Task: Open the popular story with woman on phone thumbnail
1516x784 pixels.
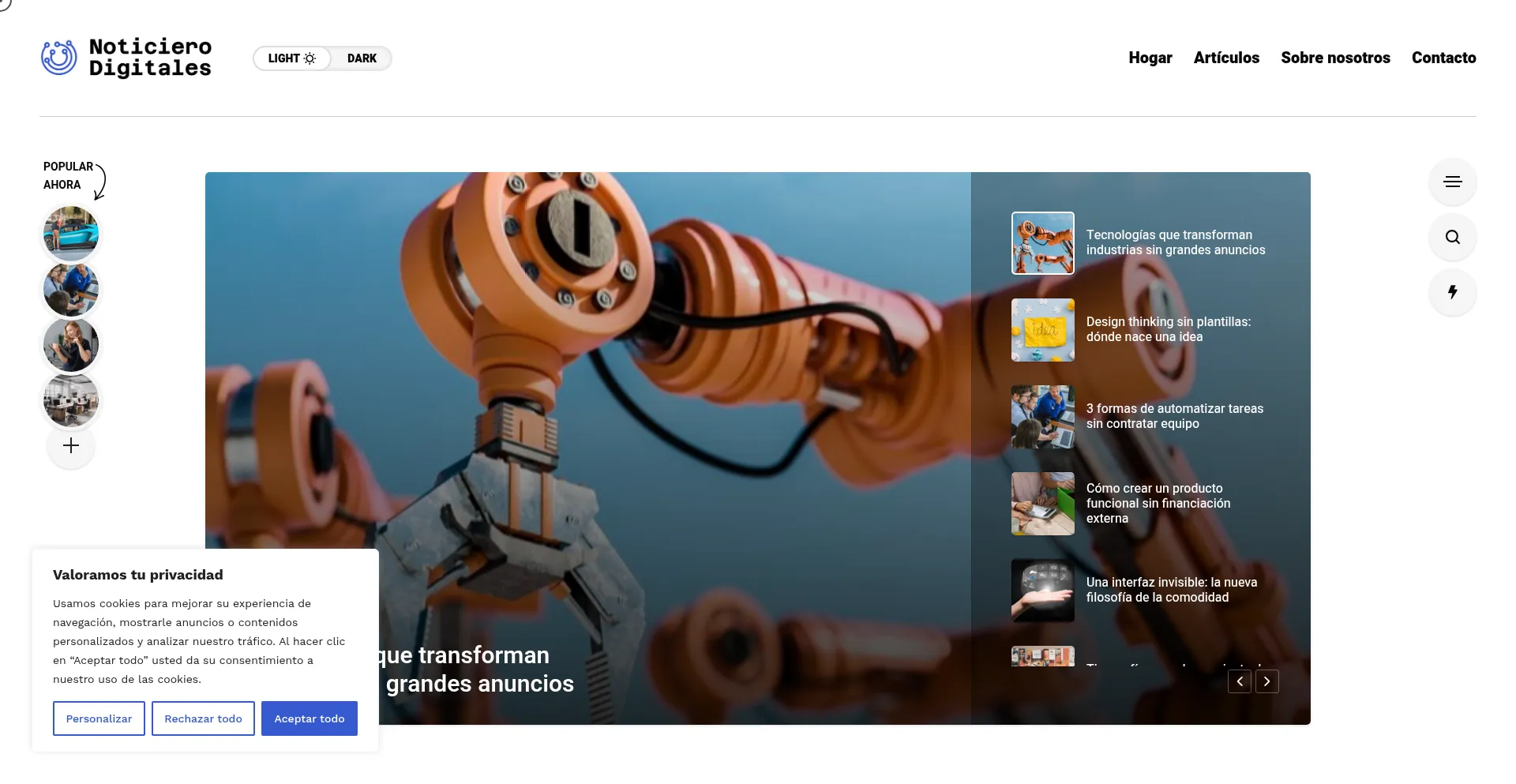Action: tap(71, 344)
